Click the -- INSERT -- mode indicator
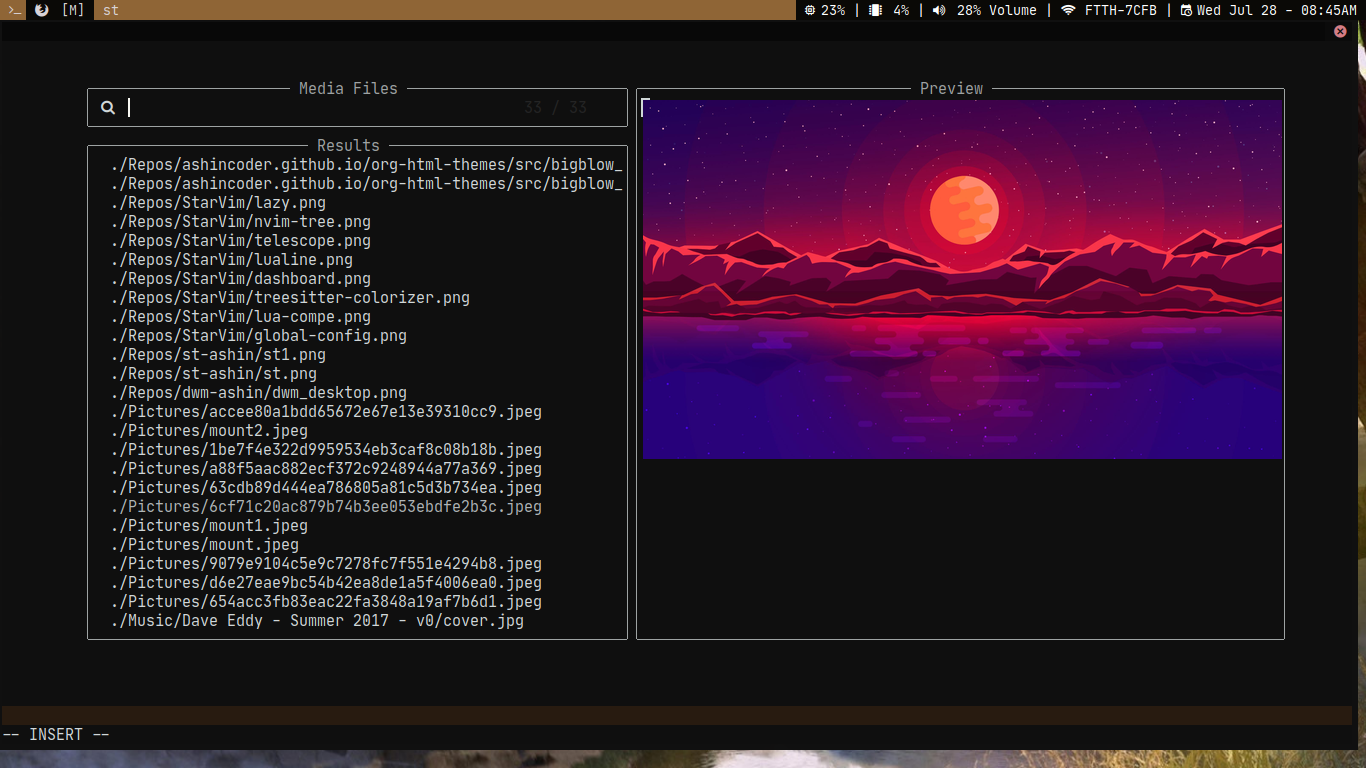Screen dimensions: 1366x768 click(56, 734)
